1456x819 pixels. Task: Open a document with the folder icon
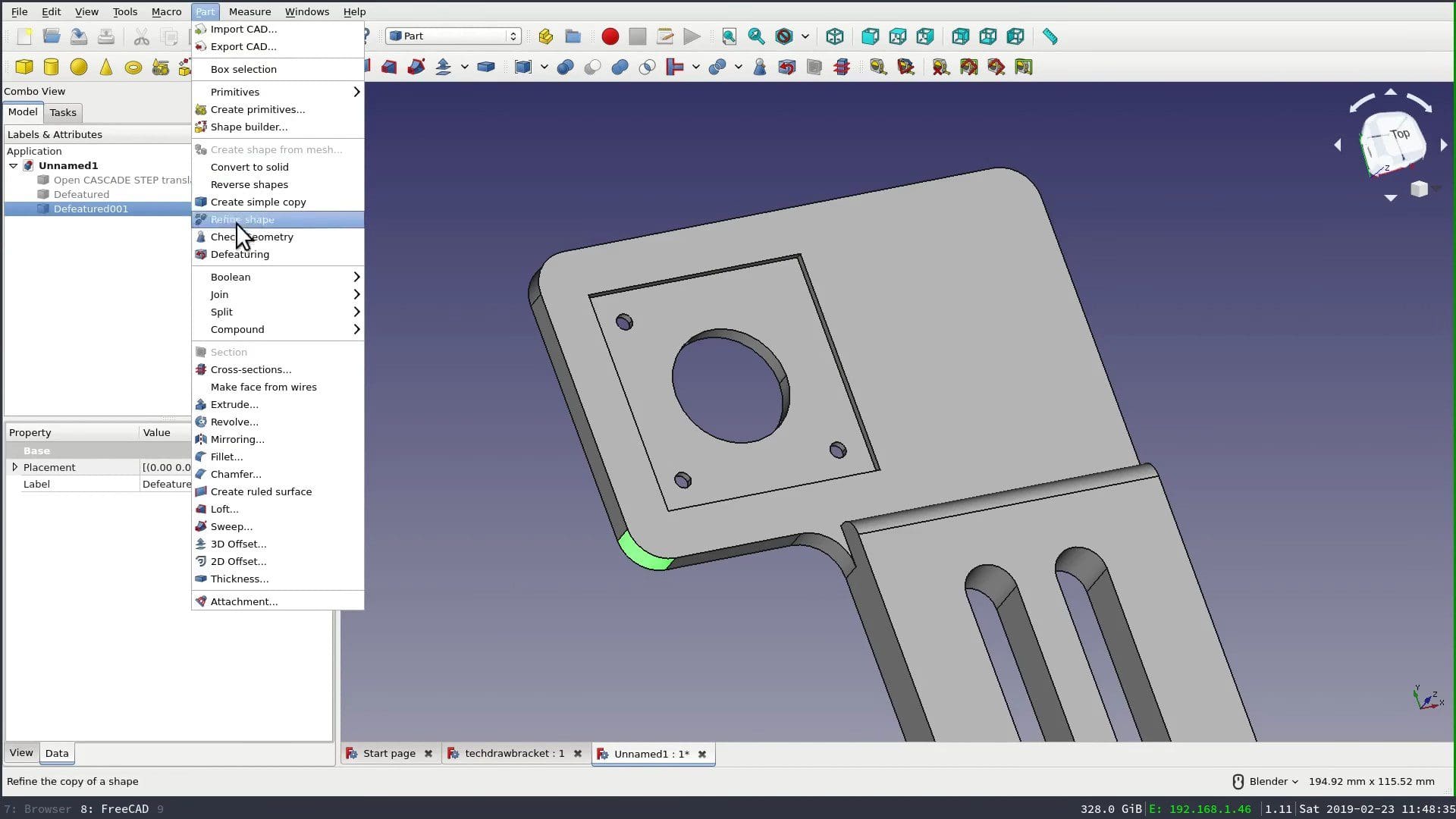coord(52,36)
